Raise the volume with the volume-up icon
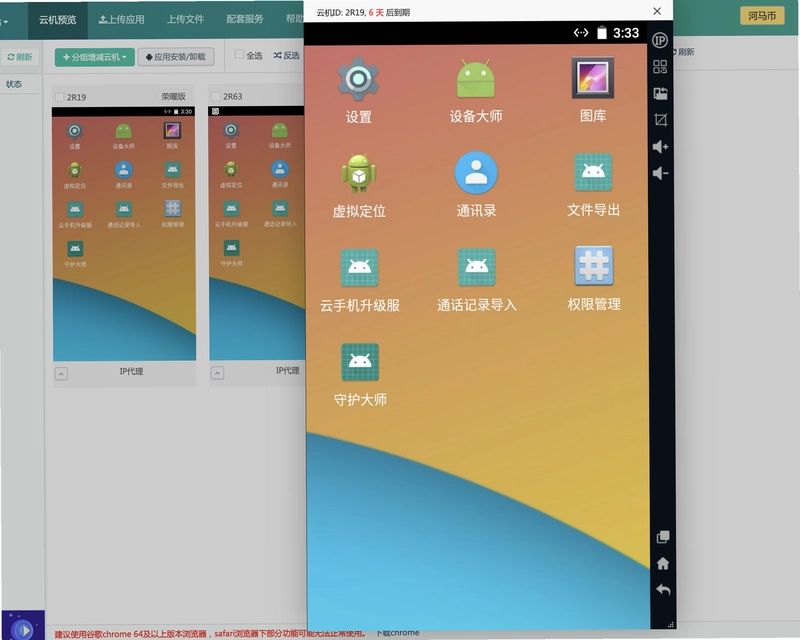This screenshot has height=640, width=800. coord(660,147)
